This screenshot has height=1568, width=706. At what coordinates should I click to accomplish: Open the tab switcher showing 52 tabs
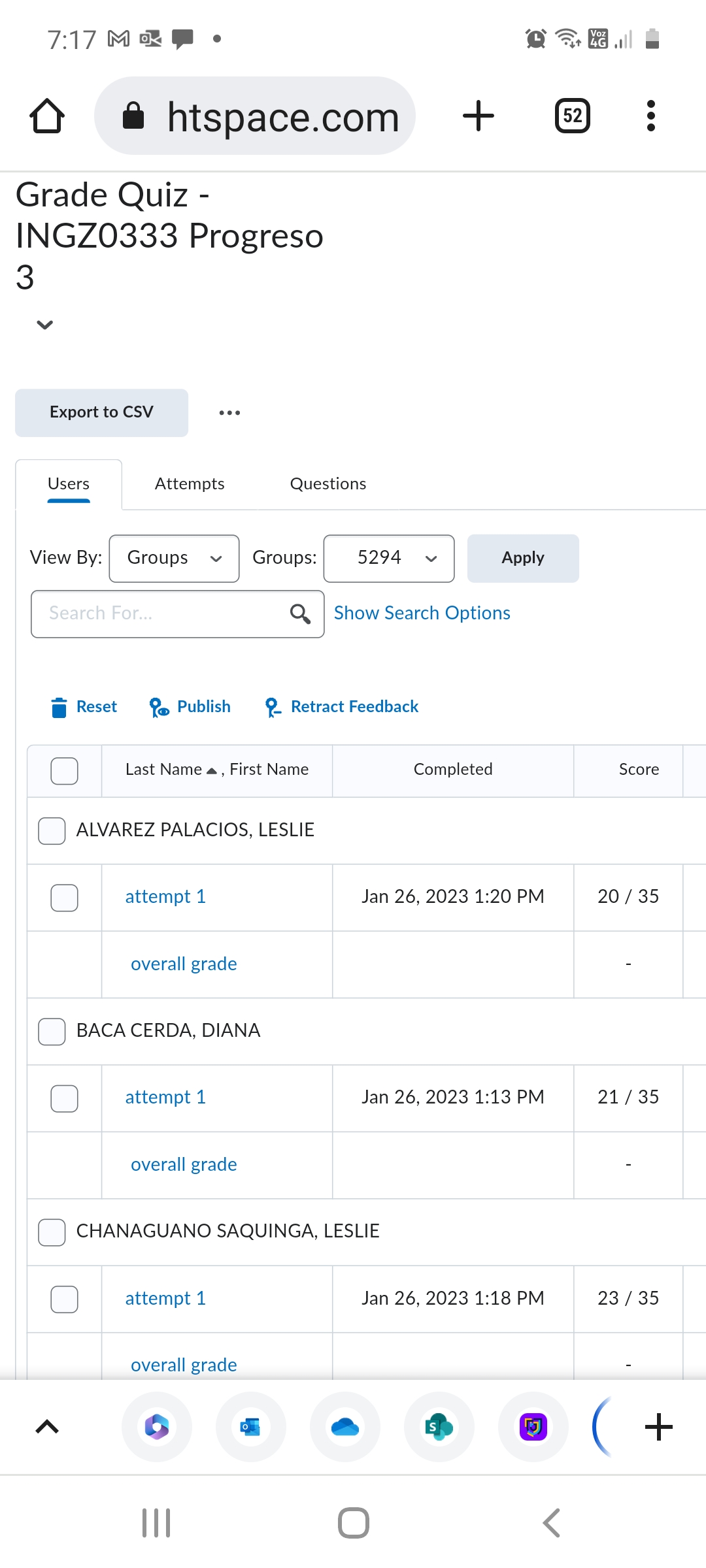pos(572,116)
